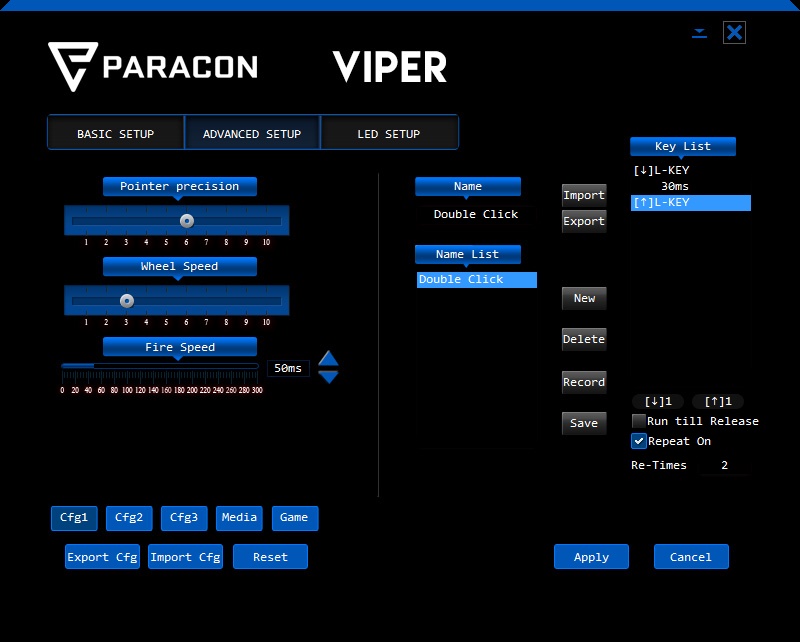This screenshot has width=800, height=642.
Task: Cancel the changes
Action: 691,557
